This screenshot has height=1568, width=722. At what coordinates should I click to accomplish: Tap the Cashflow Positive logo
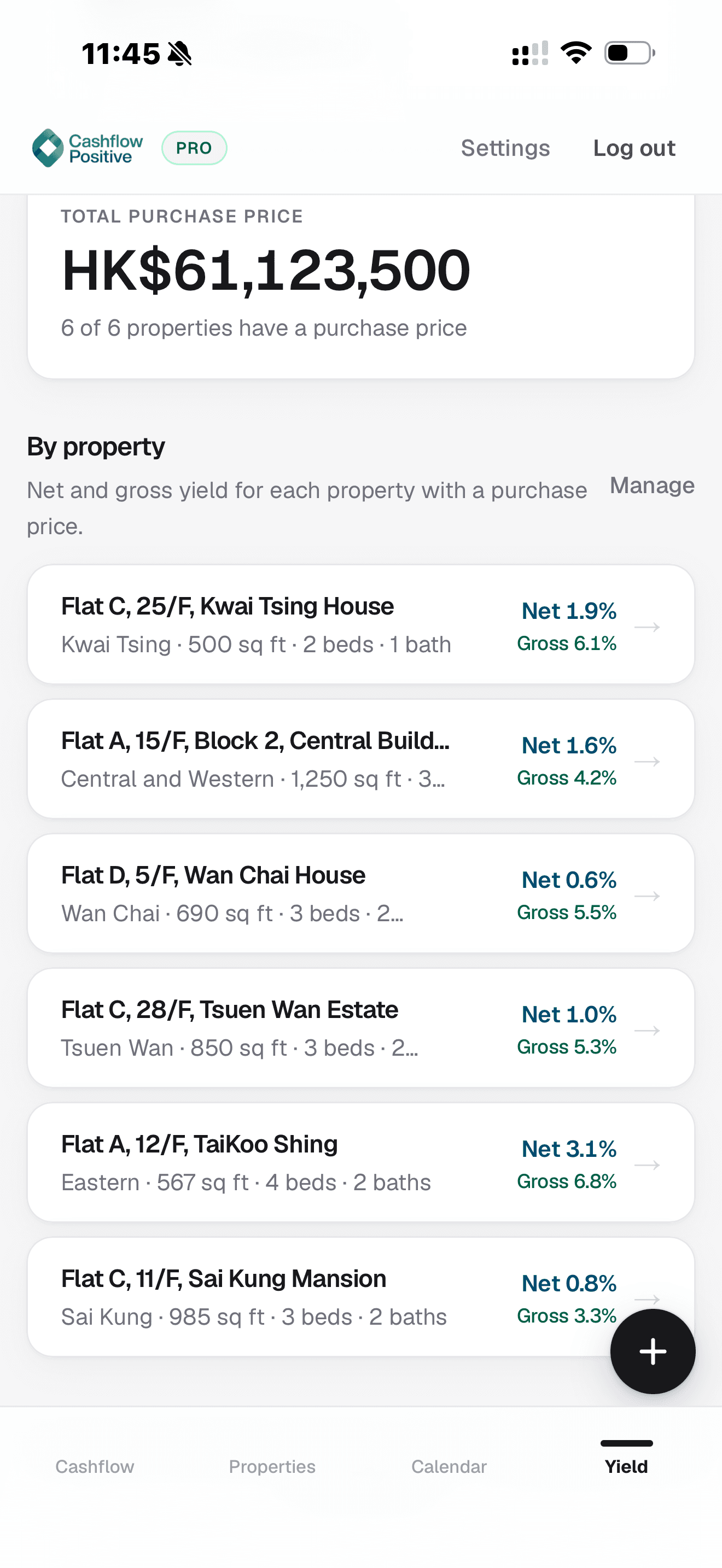pyautogui.click(x=87, y=148)
